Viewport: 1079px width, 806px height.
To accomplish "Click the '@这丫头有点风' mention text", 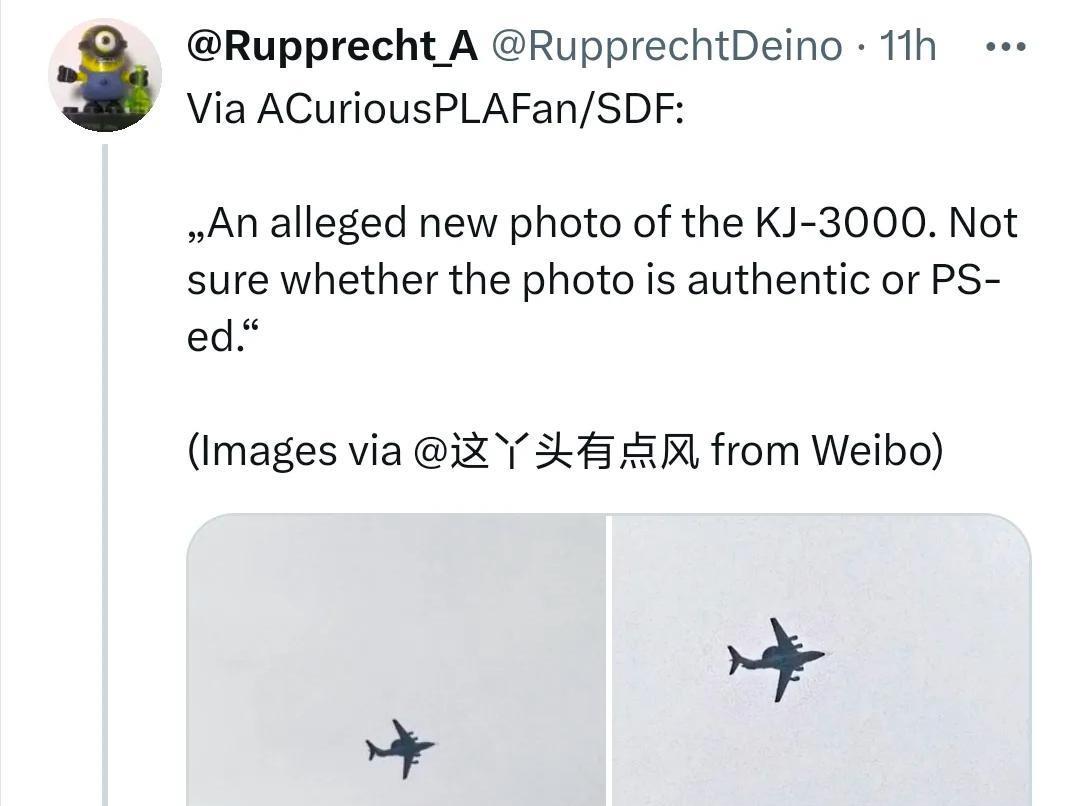I will click(557, 452).
